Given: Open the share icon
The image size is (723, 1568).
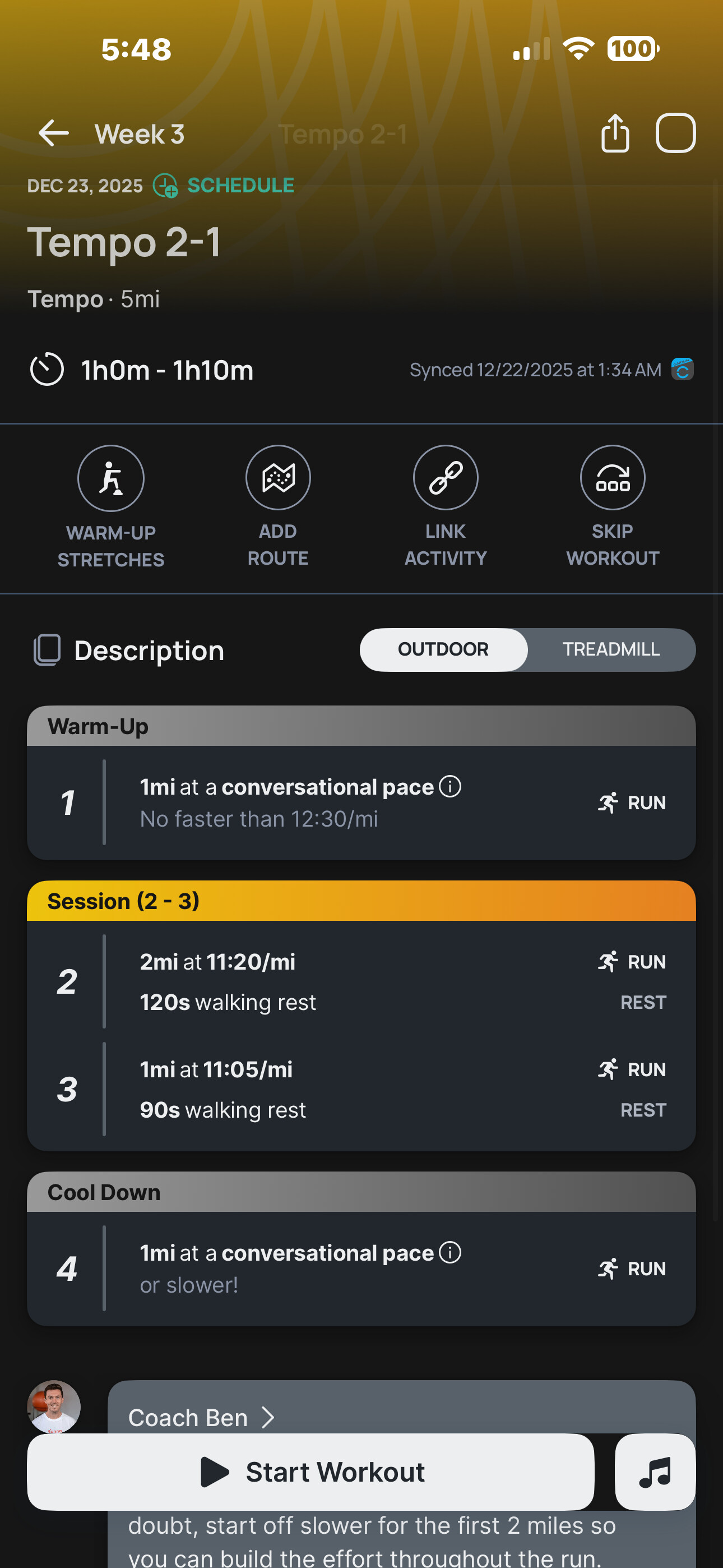Looking at the screenshot, I should click(x=615, y=133).
